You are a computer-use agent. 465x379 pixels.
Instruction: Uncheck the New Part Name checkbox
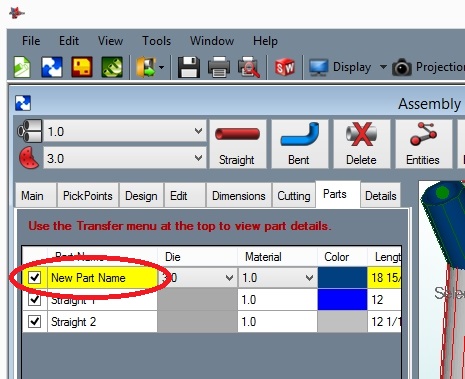coord(35,277)
